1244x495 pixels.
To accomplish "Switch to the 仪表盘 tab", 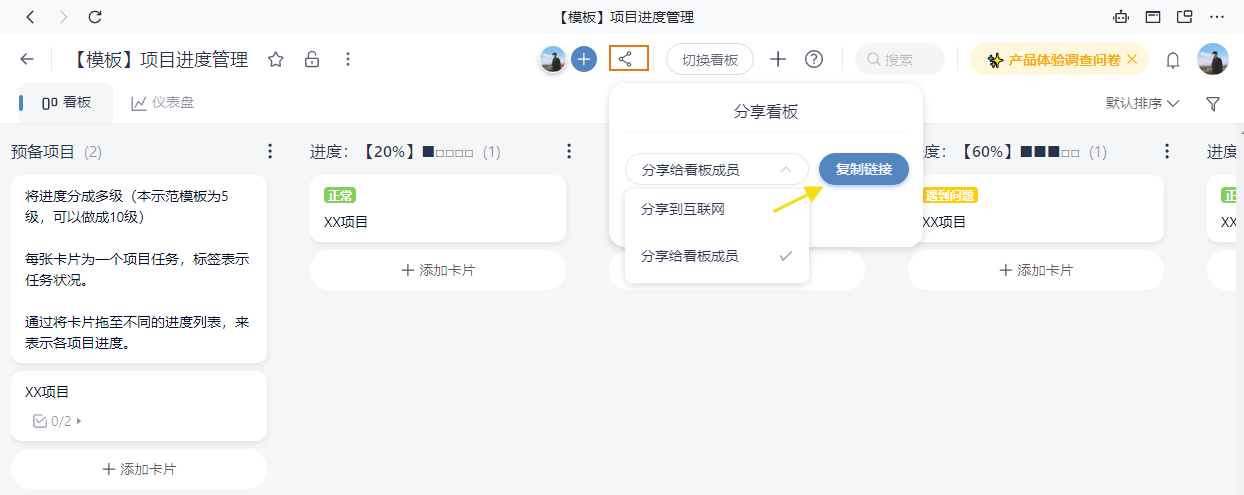I will pos(162,102).
